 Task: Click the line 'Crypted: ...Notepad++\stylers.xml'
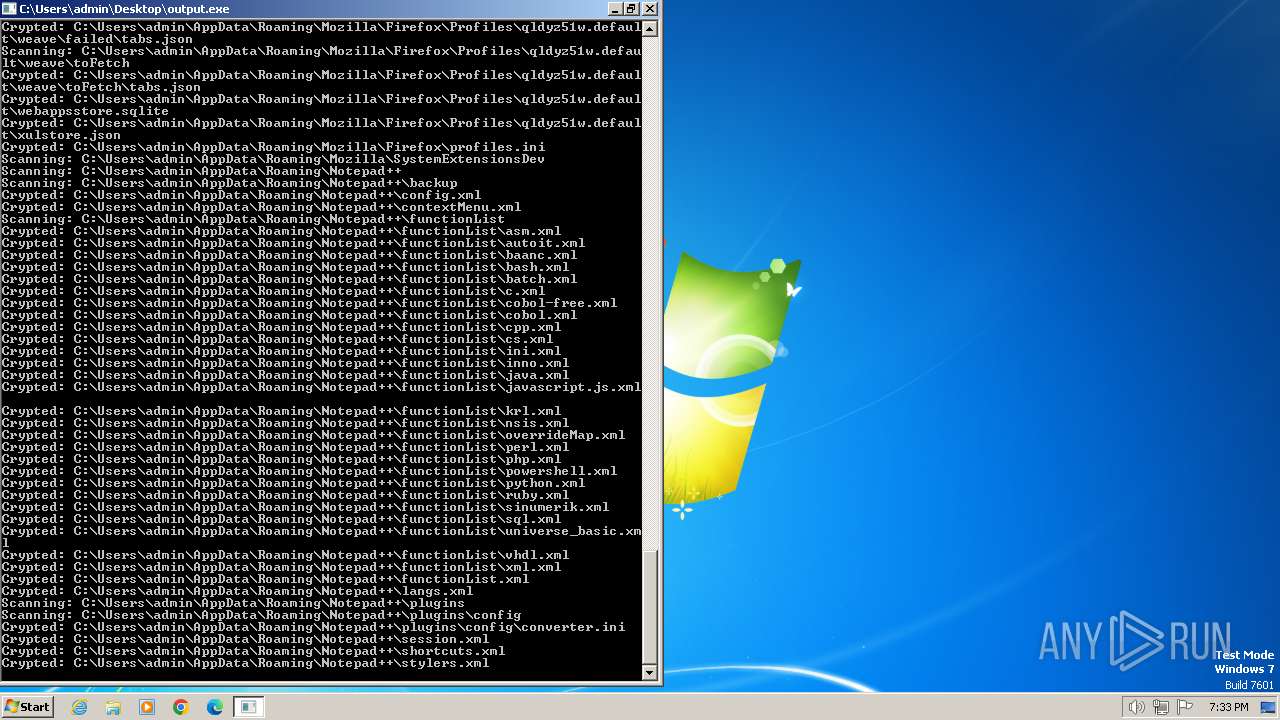coord(245,663)
